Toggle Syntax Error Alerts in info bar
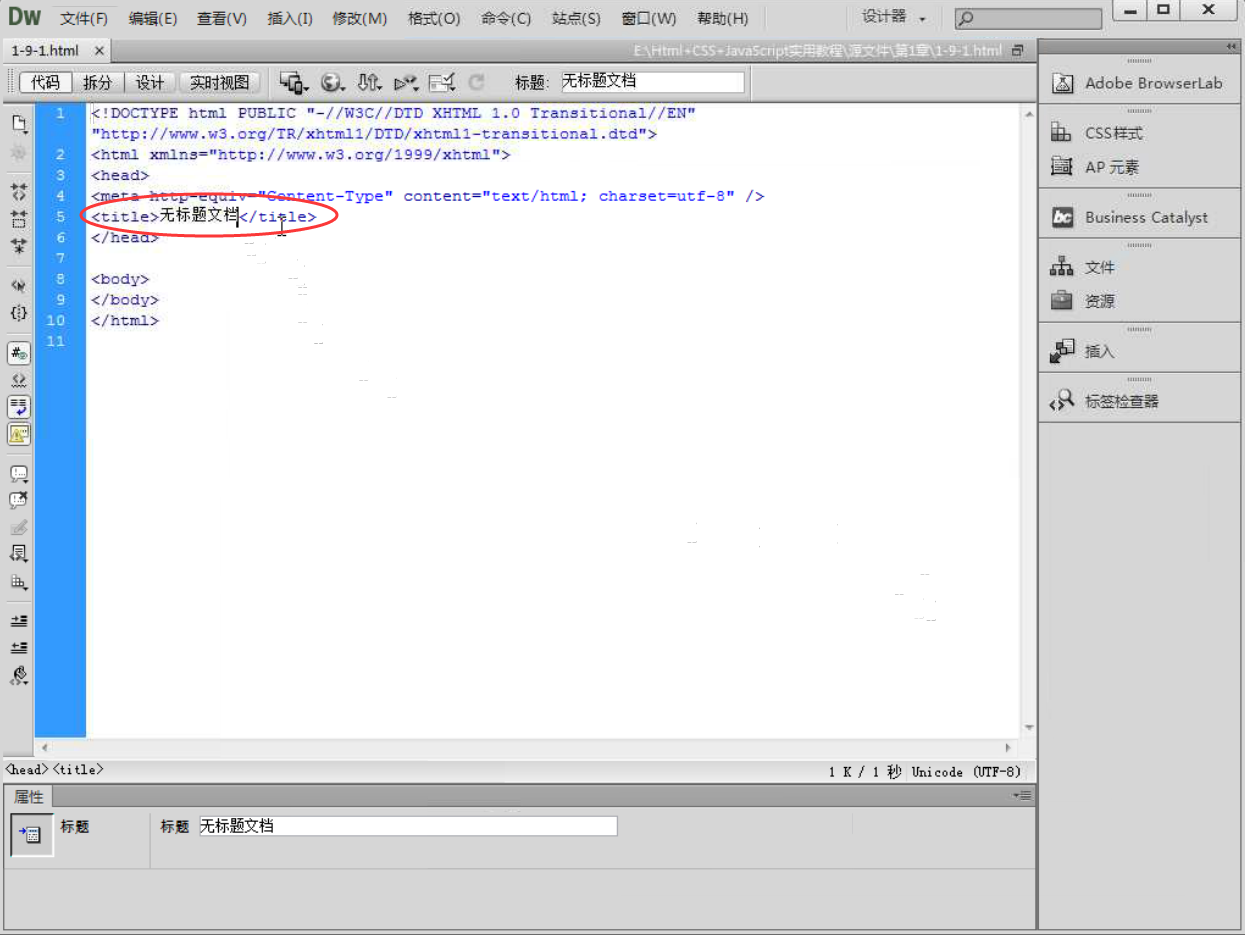Image resolution: width=1245 pixels, height=935 pixels. [19, 434]
